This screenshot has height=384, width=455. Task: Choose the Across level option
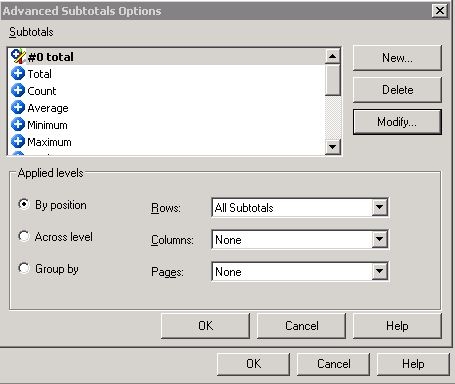pyautogui.click(x=24, y=236)
